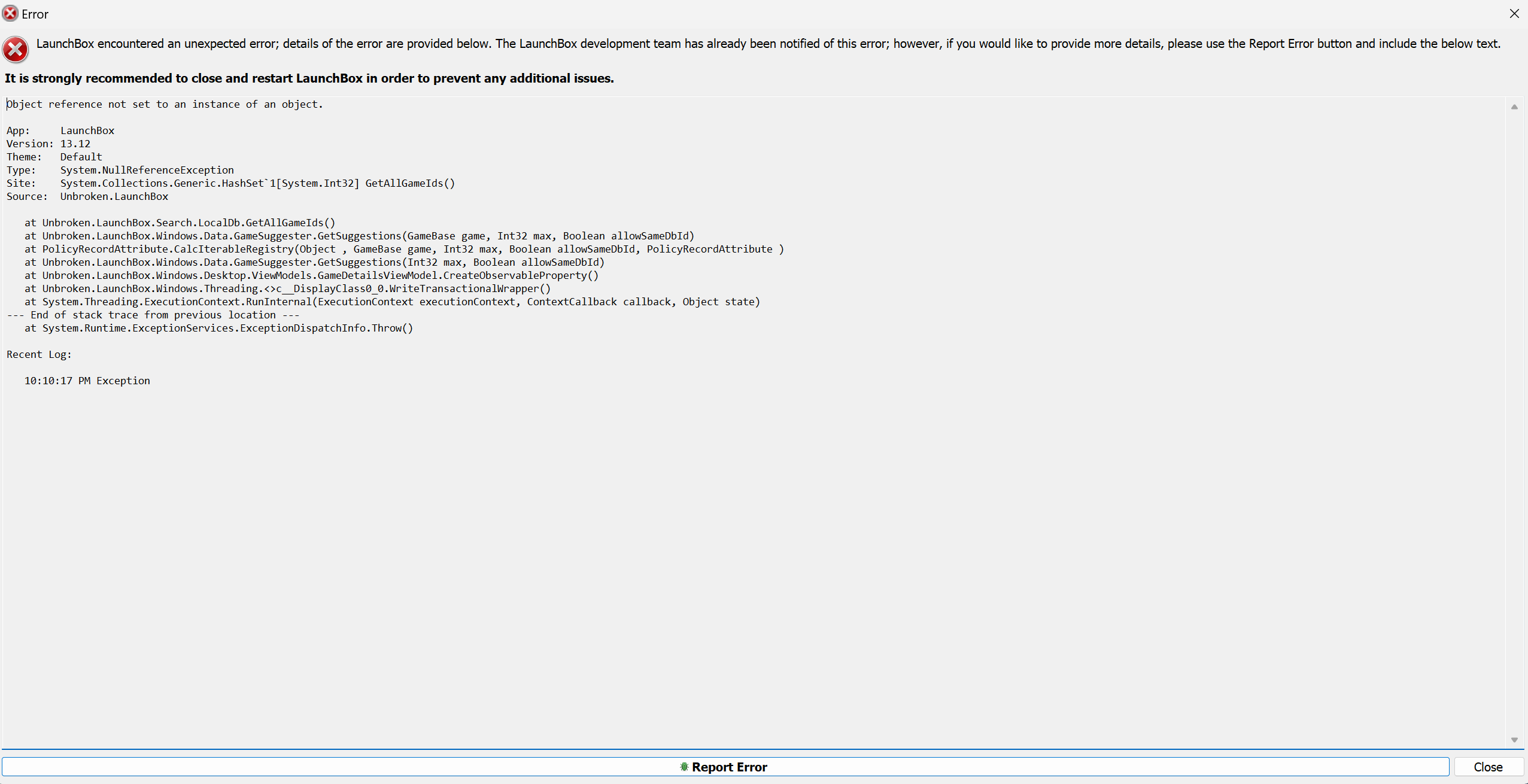Click the large red error icon beside message
The height and width of the screenshot is (784, 1528).
tap(16, 50)
